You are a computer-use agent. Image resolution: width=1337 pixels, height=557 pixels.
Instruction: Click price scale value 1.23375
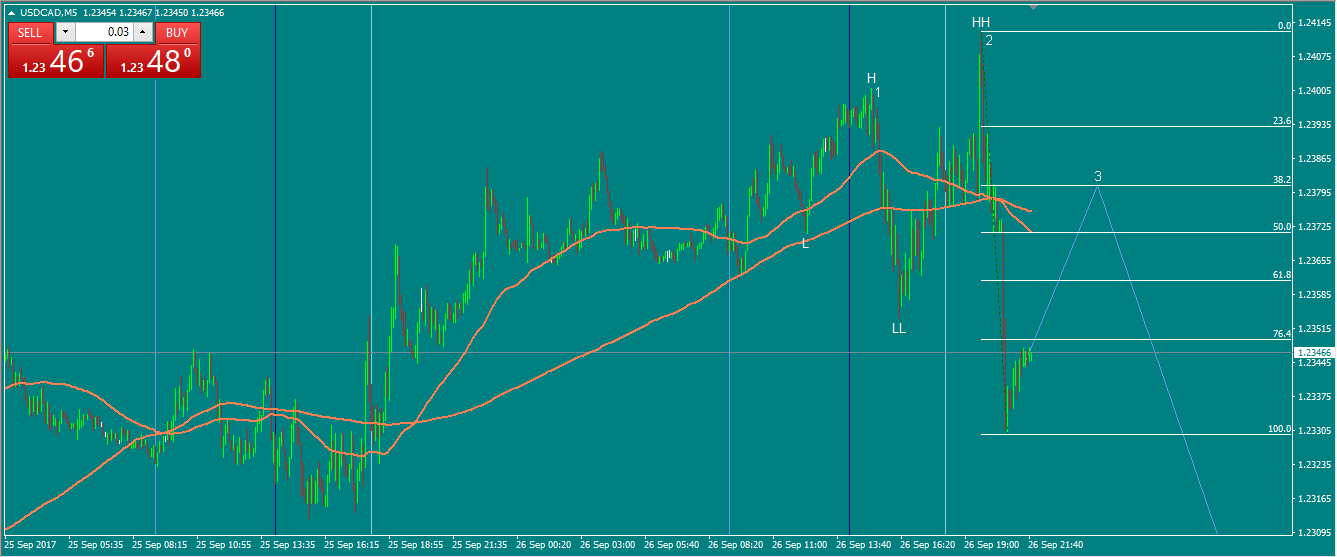coord(1315,397)
